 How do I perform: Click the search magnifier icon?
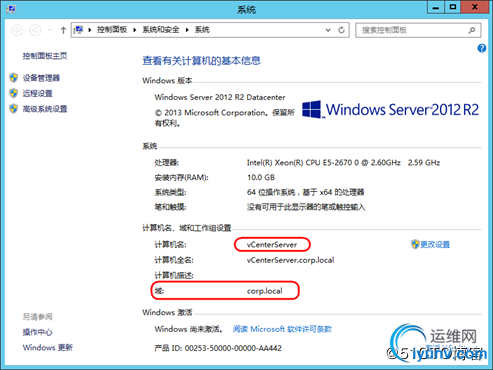[472, 30]
